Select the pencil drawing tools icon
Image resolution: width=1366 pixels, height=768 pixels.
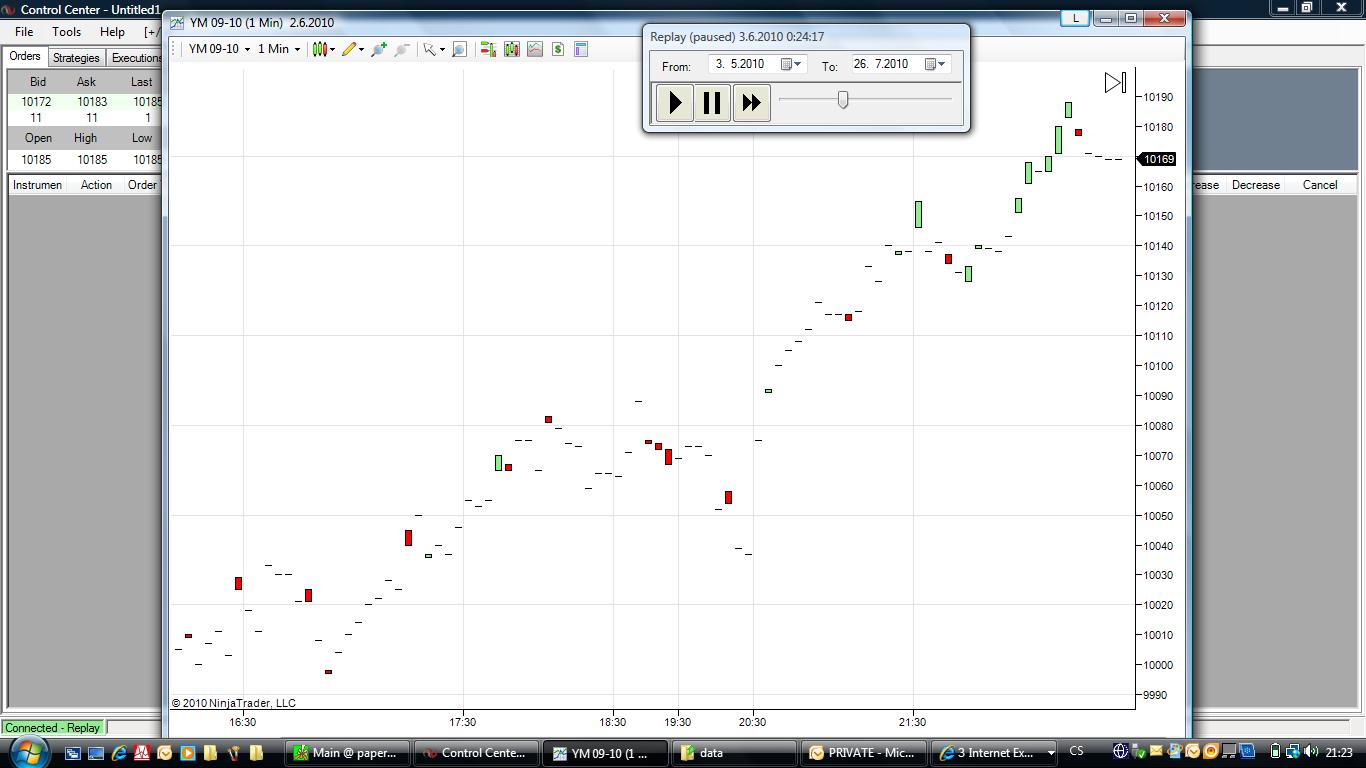[351, 49]
